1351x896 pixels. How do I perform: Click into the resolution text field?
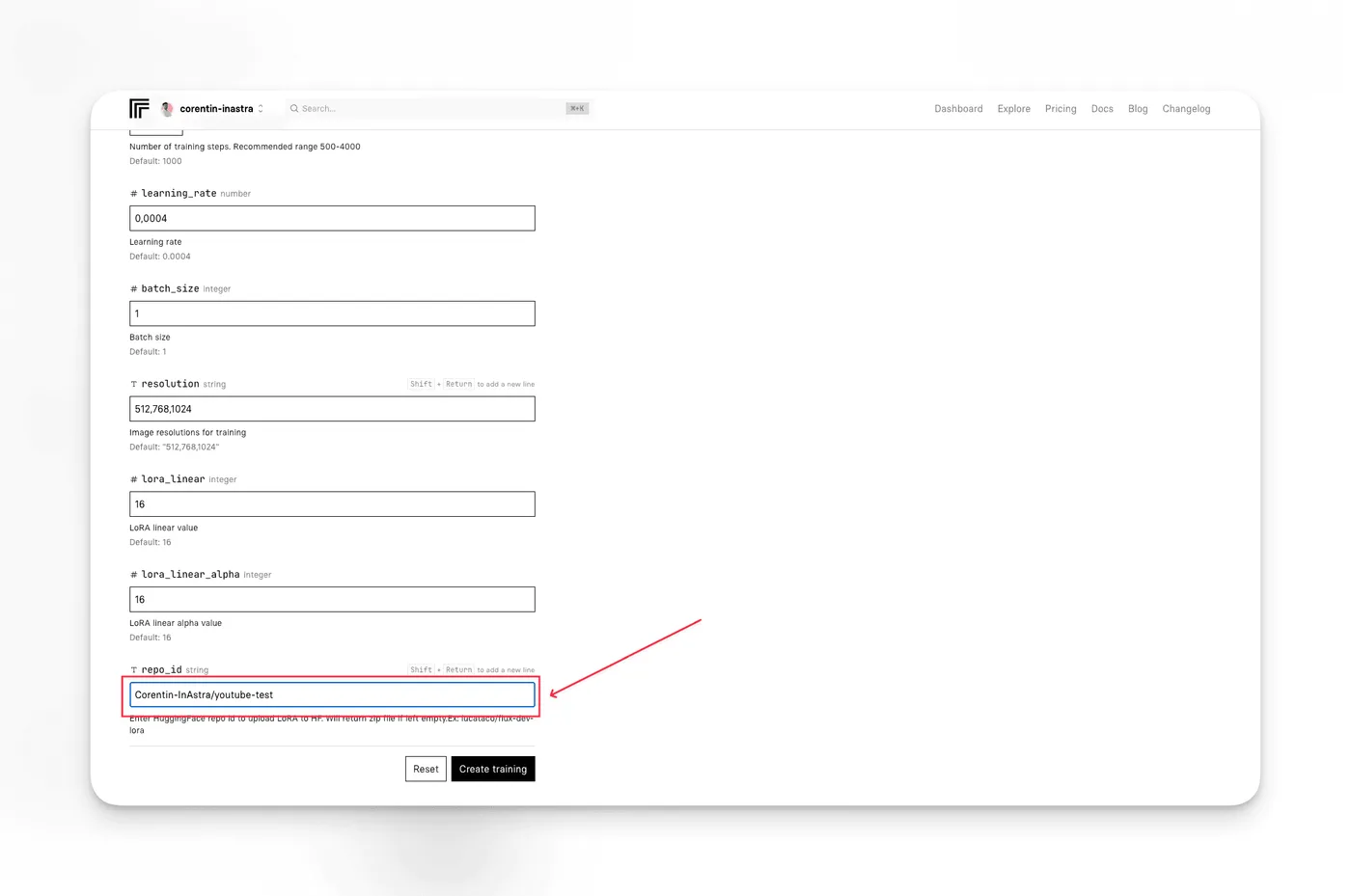tap(332, 409)
